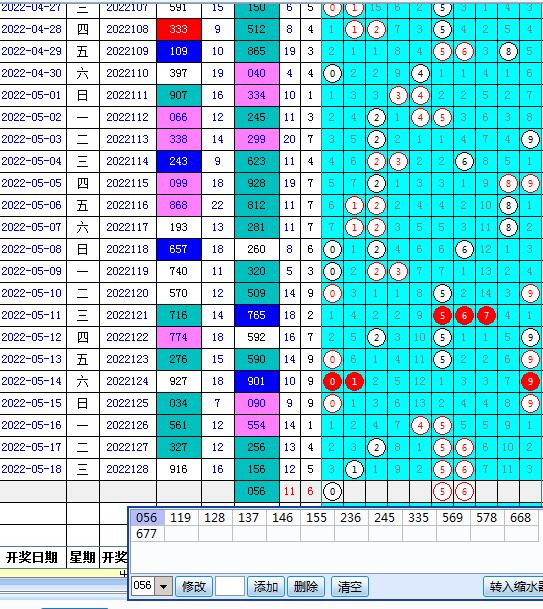Select number 668 in the list panel

coord(520,518)
